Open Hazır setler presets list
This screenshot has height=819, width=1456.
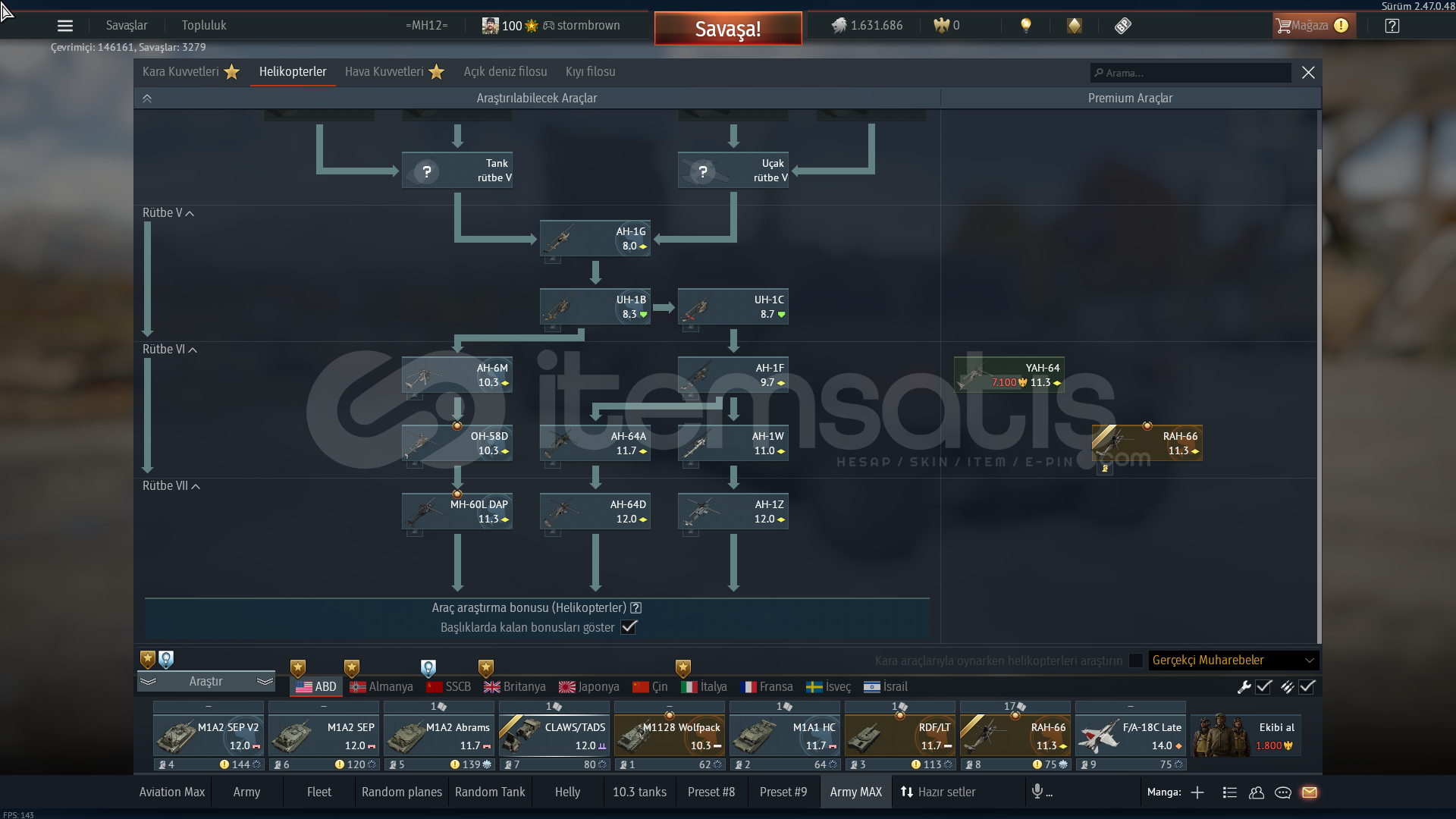pos(938,792)
